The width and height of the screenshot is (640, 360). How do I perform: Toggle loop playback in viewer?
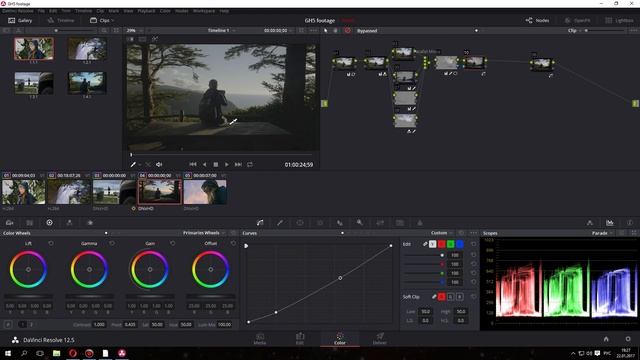point(250,164)
